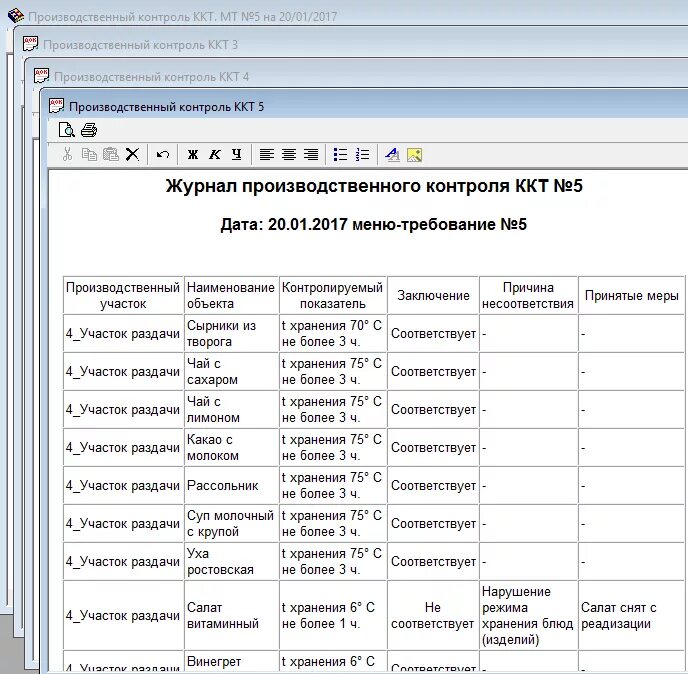Viewport: 688px width, 674px height.
Task: Activate the 'Производственный контроль ККТ 5' title bar
Action: pos(167,107)
